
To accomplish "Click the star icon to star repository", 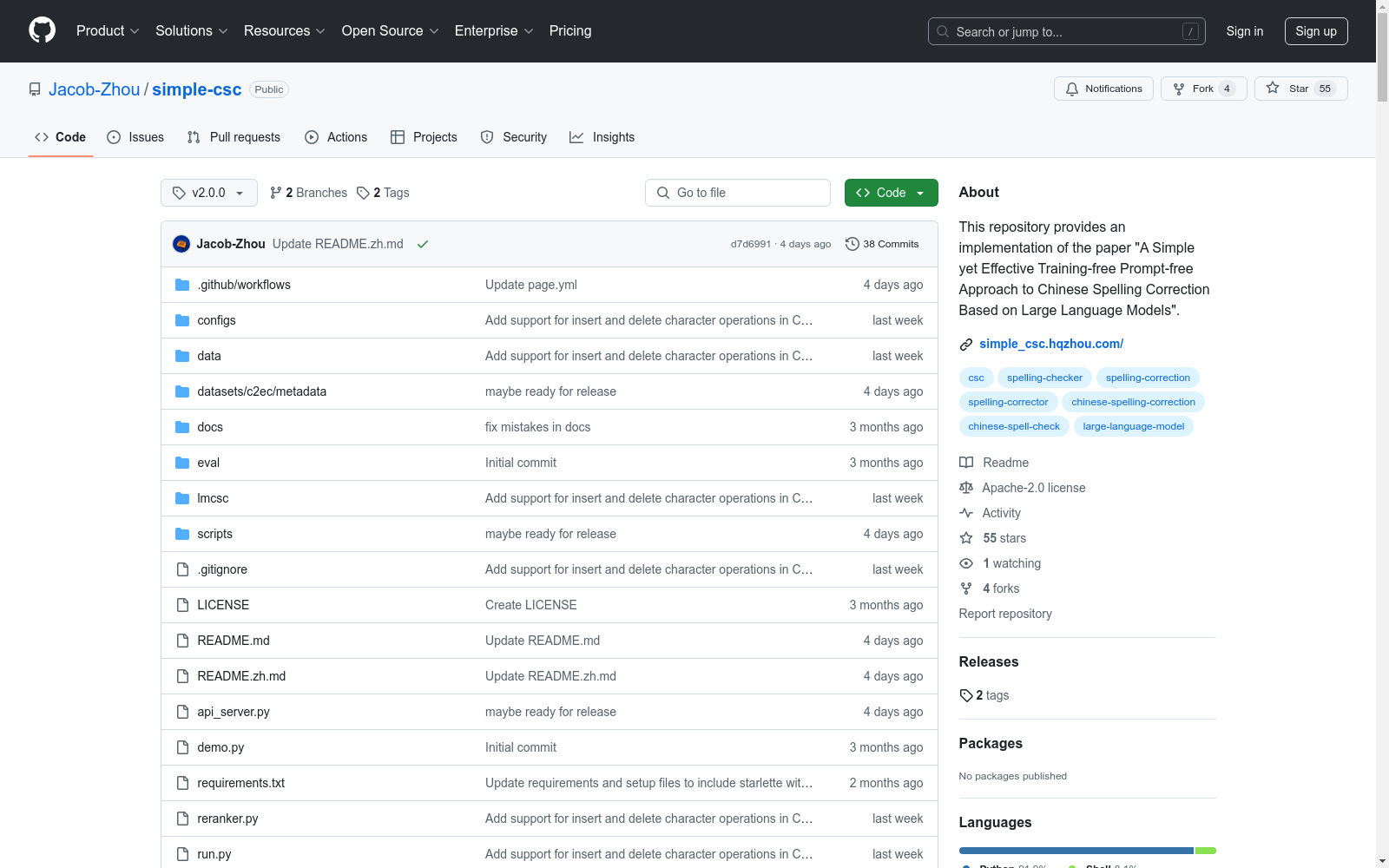I will pyautogui.click(x=1273, y=88).
